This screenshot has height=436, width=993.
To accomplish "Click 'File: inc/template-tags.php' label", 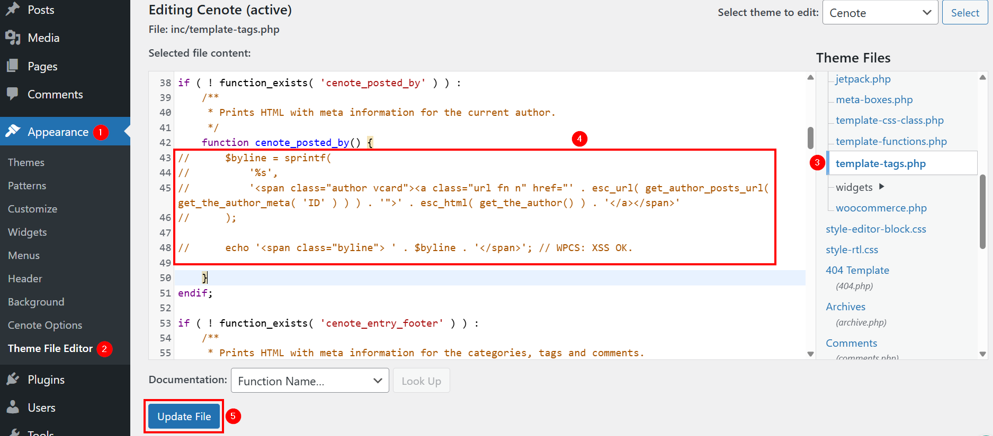I will tap(214, 29).
